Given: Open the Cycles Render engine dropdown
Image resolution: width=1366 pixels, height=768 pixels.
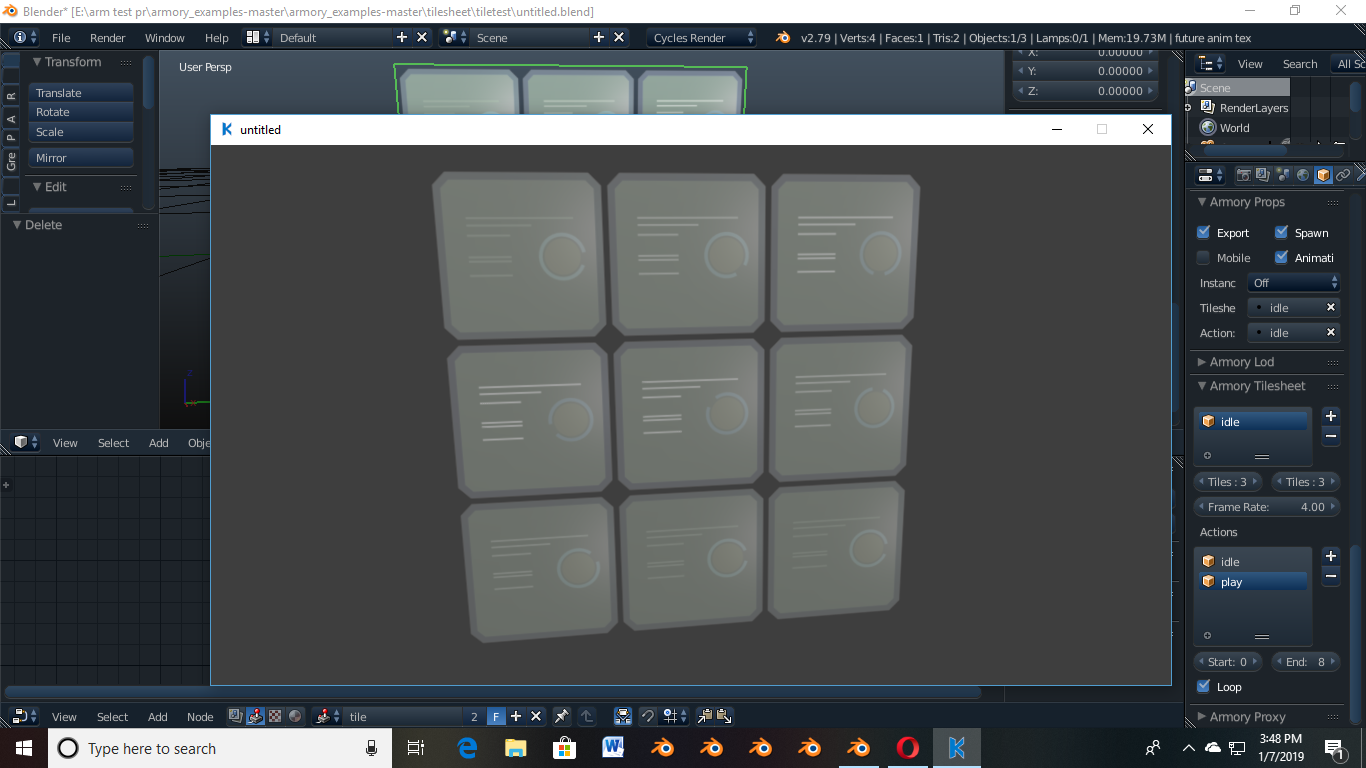Looking at the screenshot, I should [703, 38].
